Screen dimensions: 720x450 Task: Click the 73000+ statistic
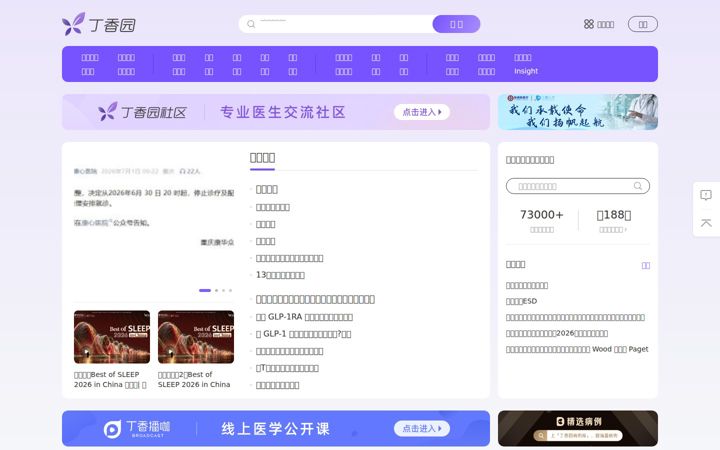pyautogui.click(x=541, y=215)
